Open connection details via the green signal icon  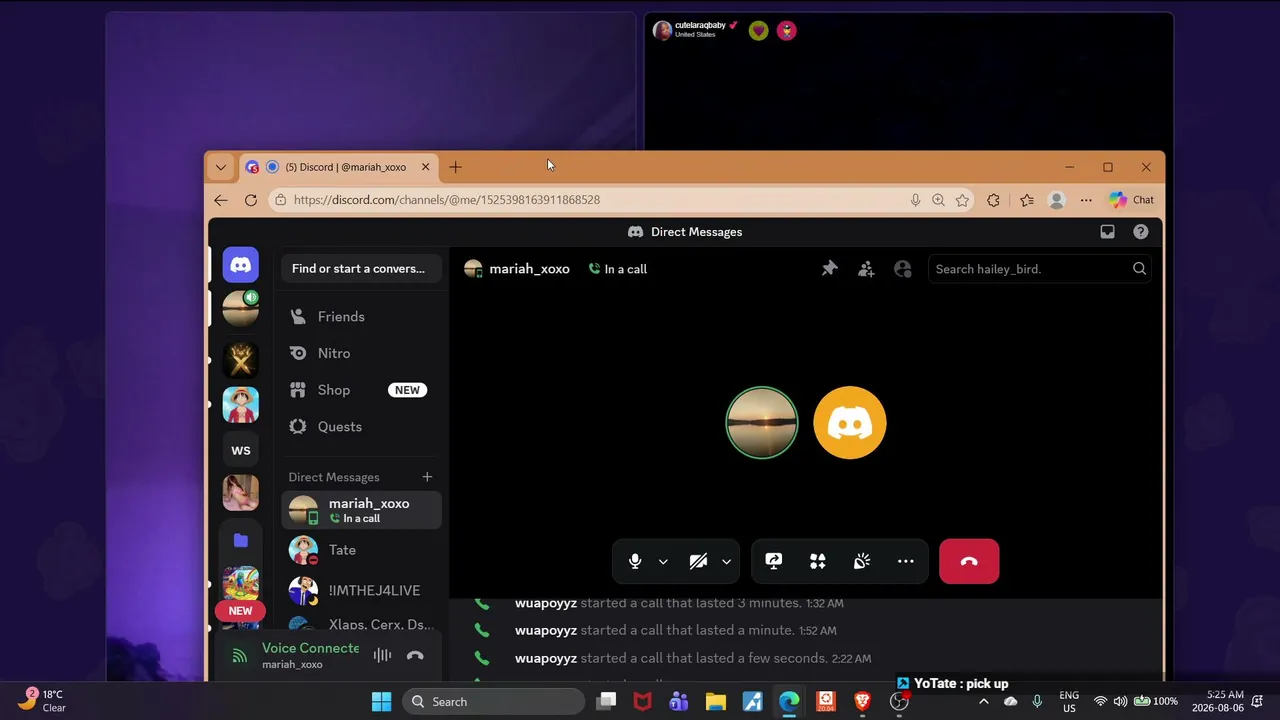click(239, 656)
